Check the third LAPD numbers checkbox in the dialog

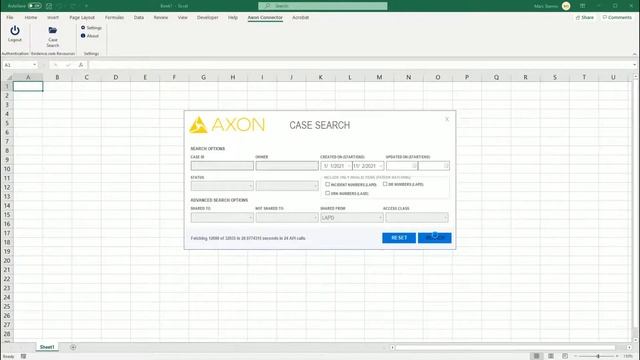point(327,193)
